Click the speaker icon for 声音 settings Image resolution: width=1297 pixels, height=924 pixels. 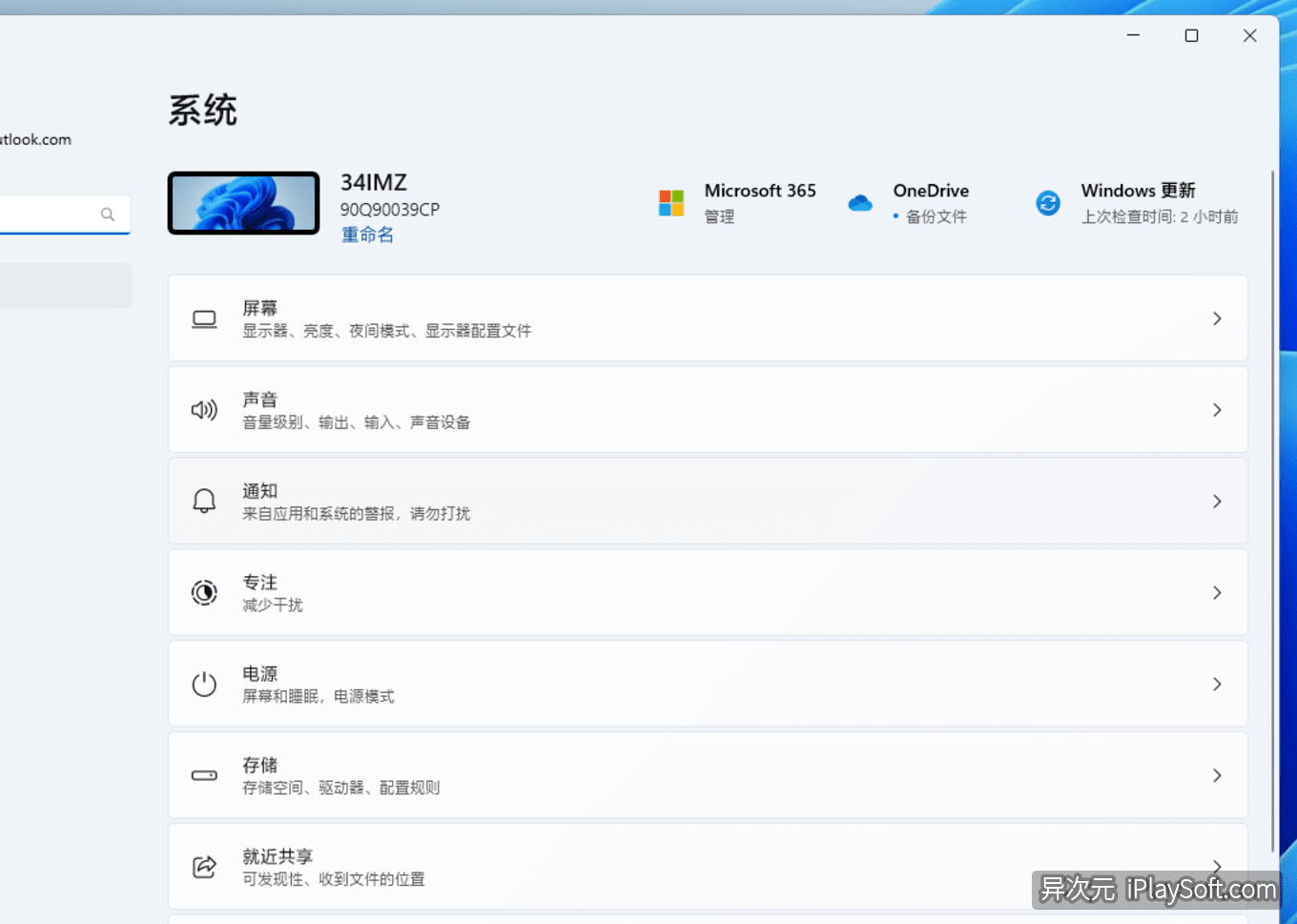coord(204,409)
